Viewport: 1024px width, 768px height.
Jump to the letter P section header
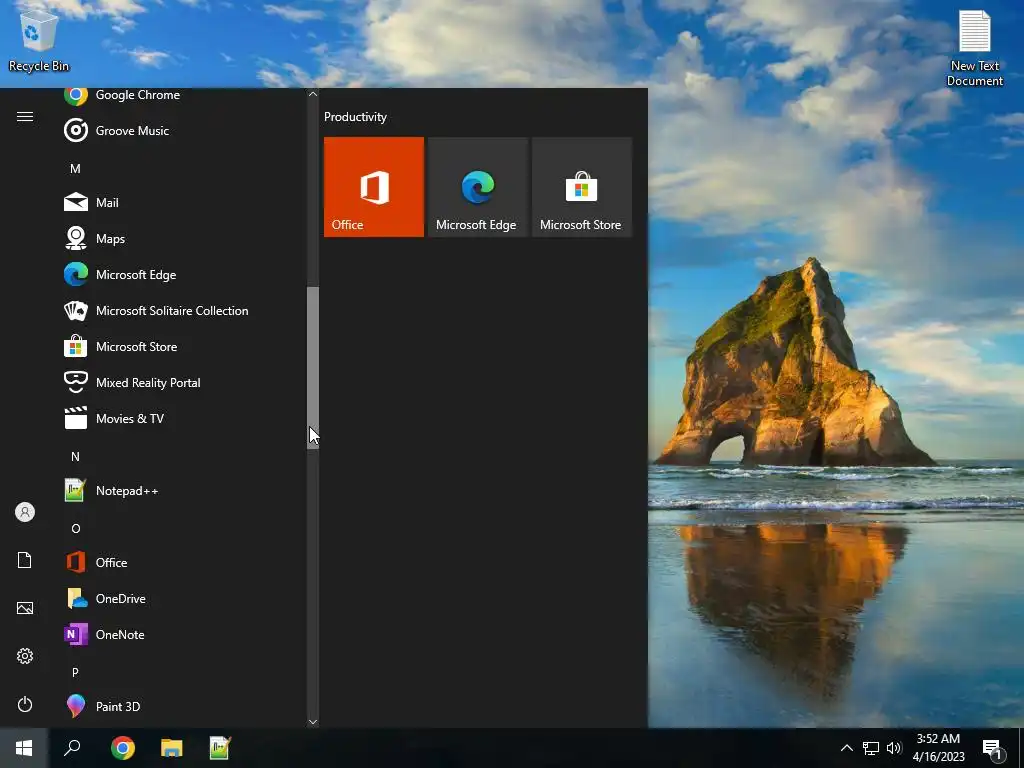point(75,672)
